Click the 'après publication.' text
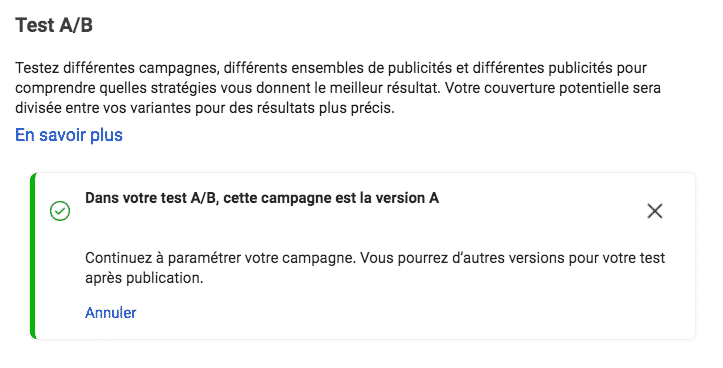 click(144, 278)
